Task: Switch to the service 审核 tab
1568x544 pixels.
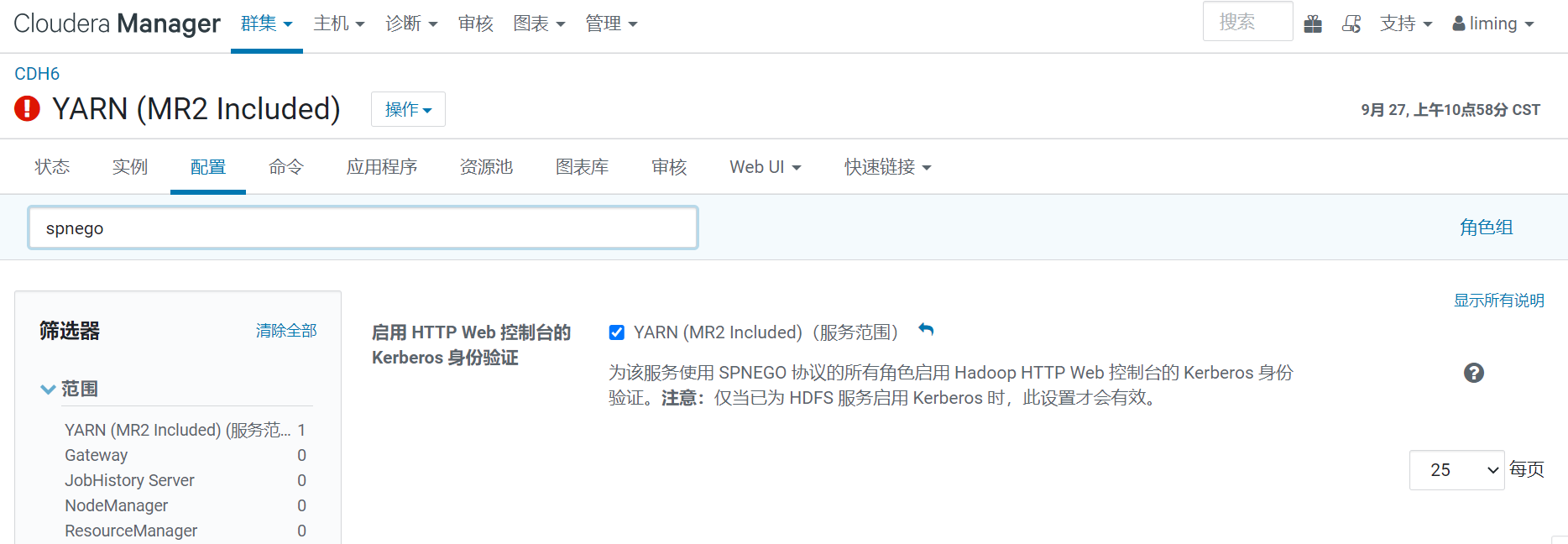Action: click(x=669, y=167)
